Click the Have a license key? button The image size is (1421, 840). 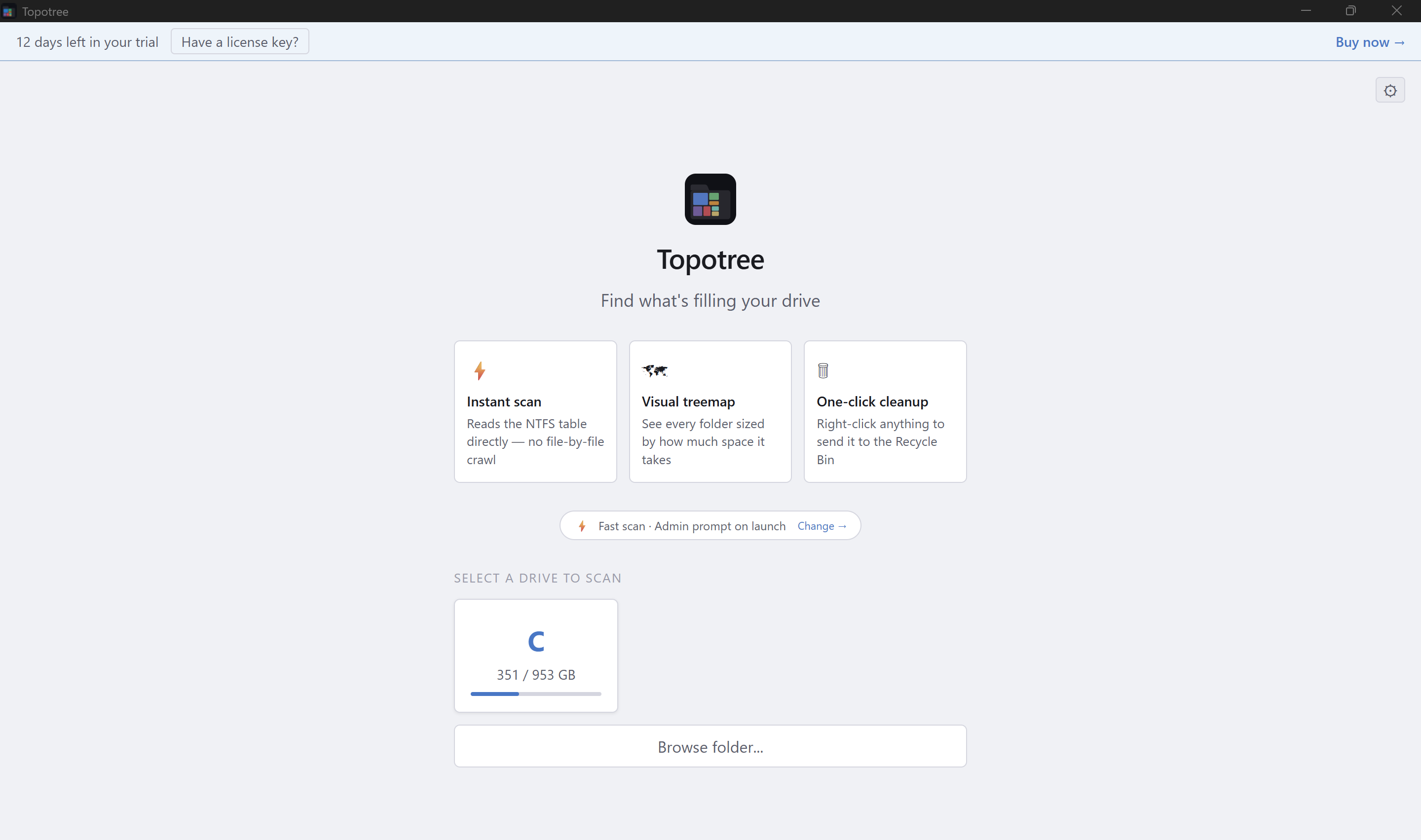coord(240,42)
